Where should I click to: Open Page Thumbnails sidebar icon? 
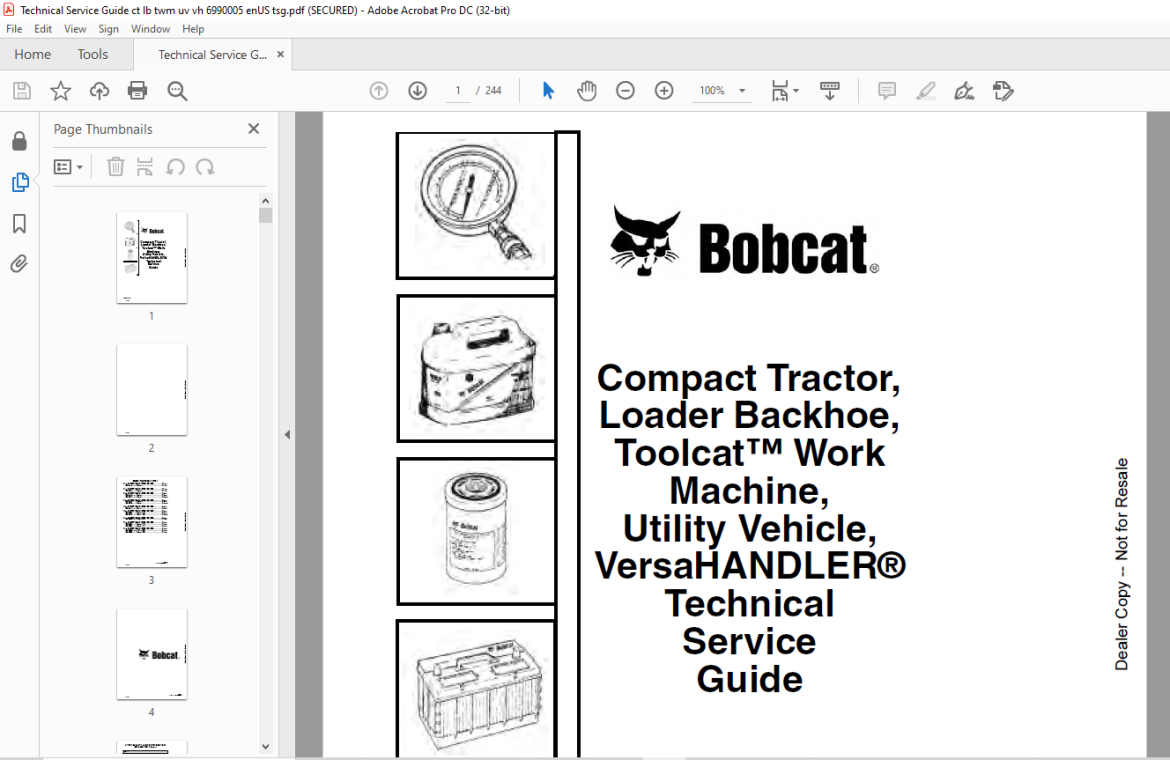20,182
